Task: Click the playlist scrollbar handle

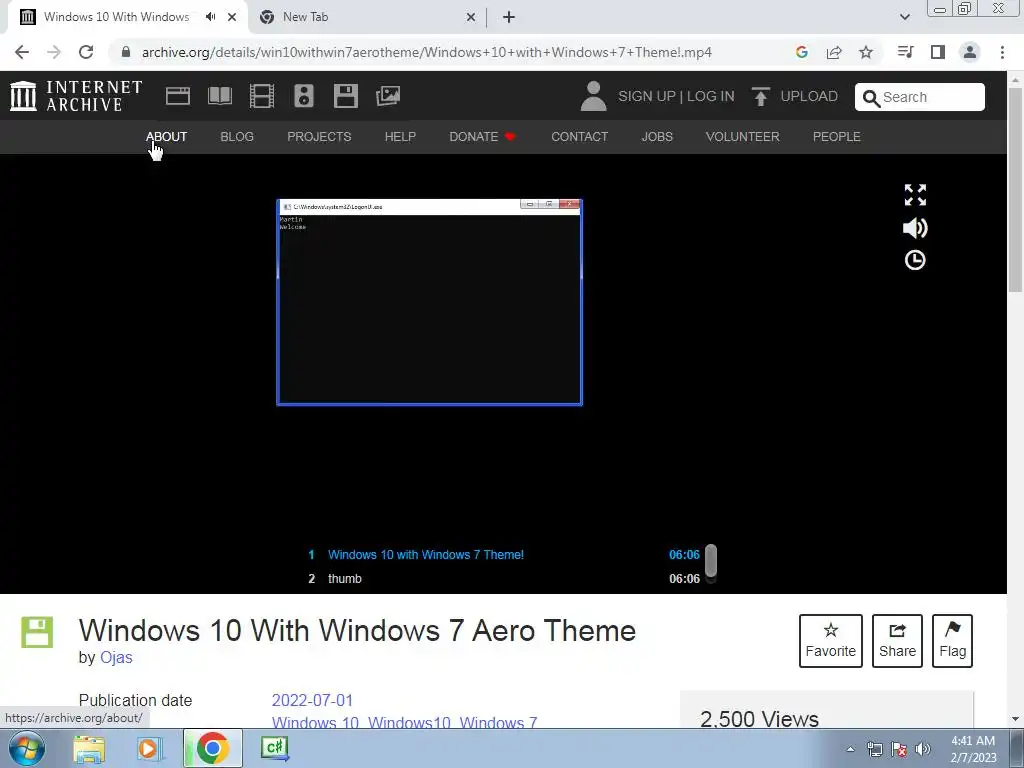Action: tap(711, 560)
